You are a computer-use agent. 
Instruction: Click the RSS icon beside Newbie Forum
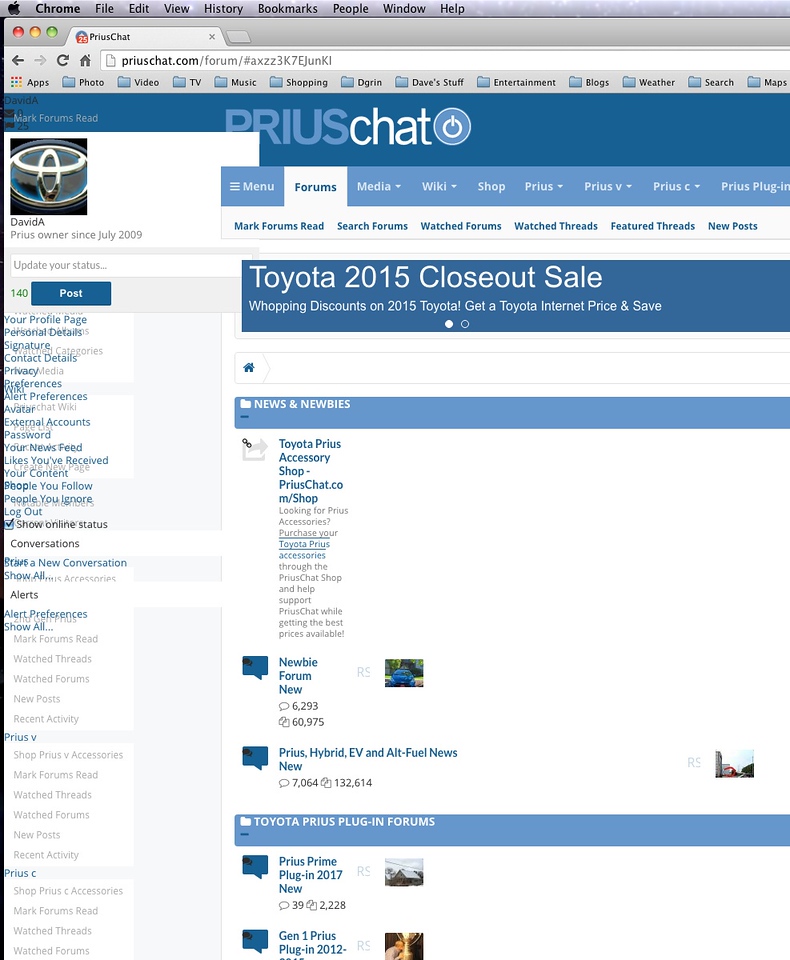[364, 672]
